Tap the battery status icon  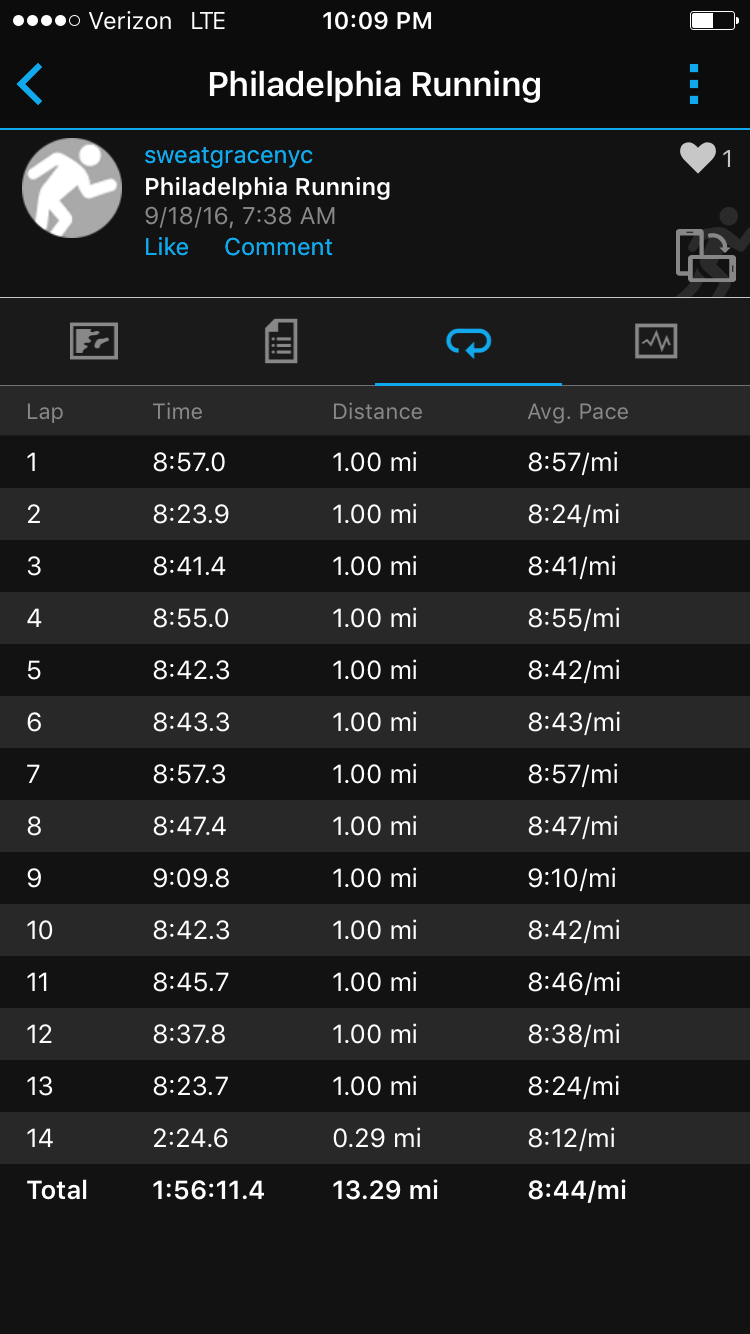tap(712, 21)
